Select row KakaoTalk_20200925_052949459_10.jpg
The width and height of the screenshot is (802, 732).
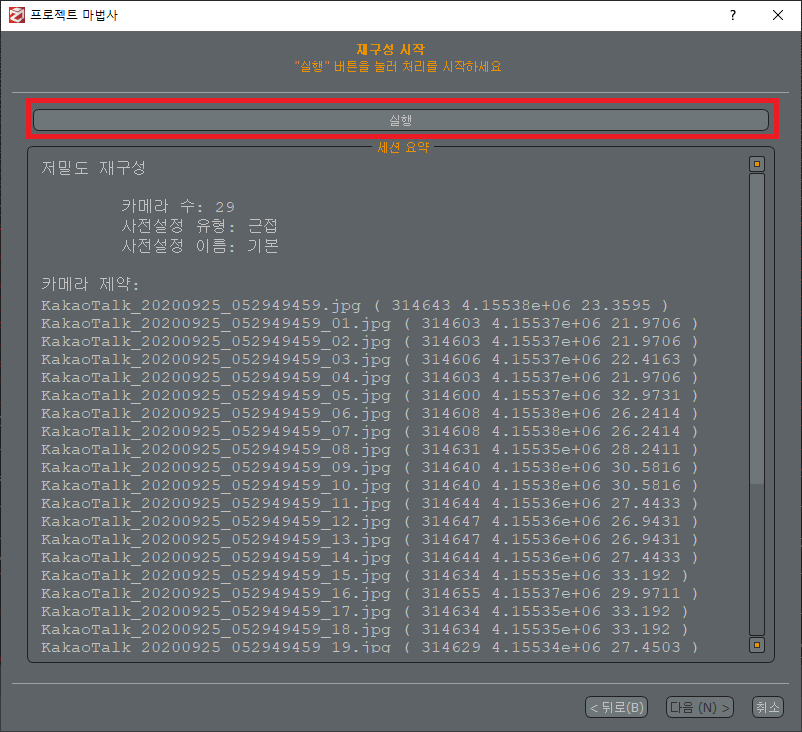(369, 485)
